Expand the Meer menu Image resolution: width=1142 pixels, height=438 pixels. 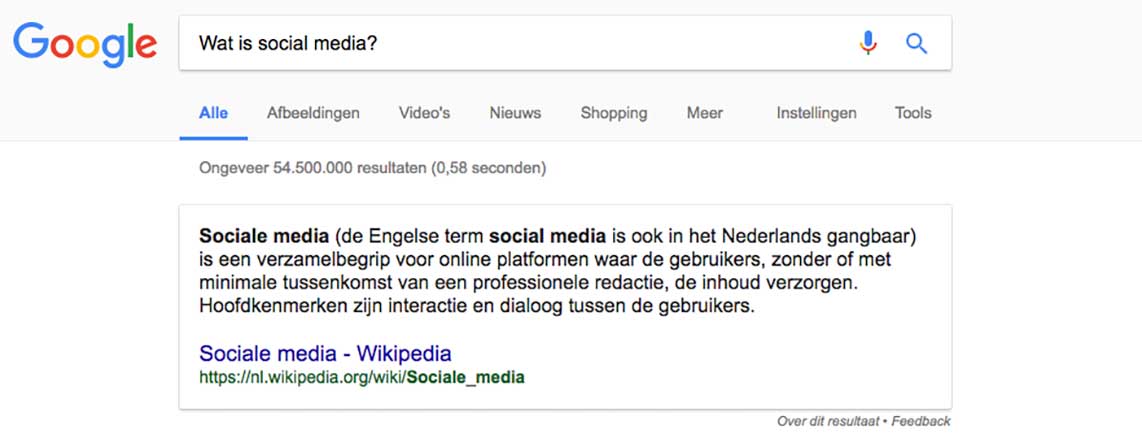(x=705, y=113)
